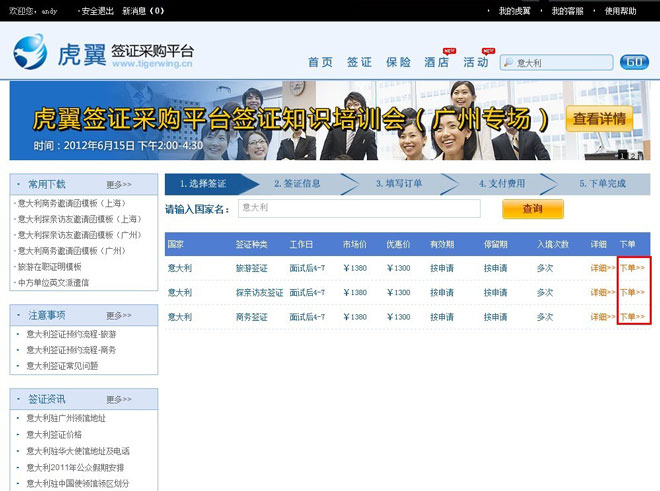Select banner slide indicator 1
The height and width of the screenshot is (491, 660).
coord(622,156)
